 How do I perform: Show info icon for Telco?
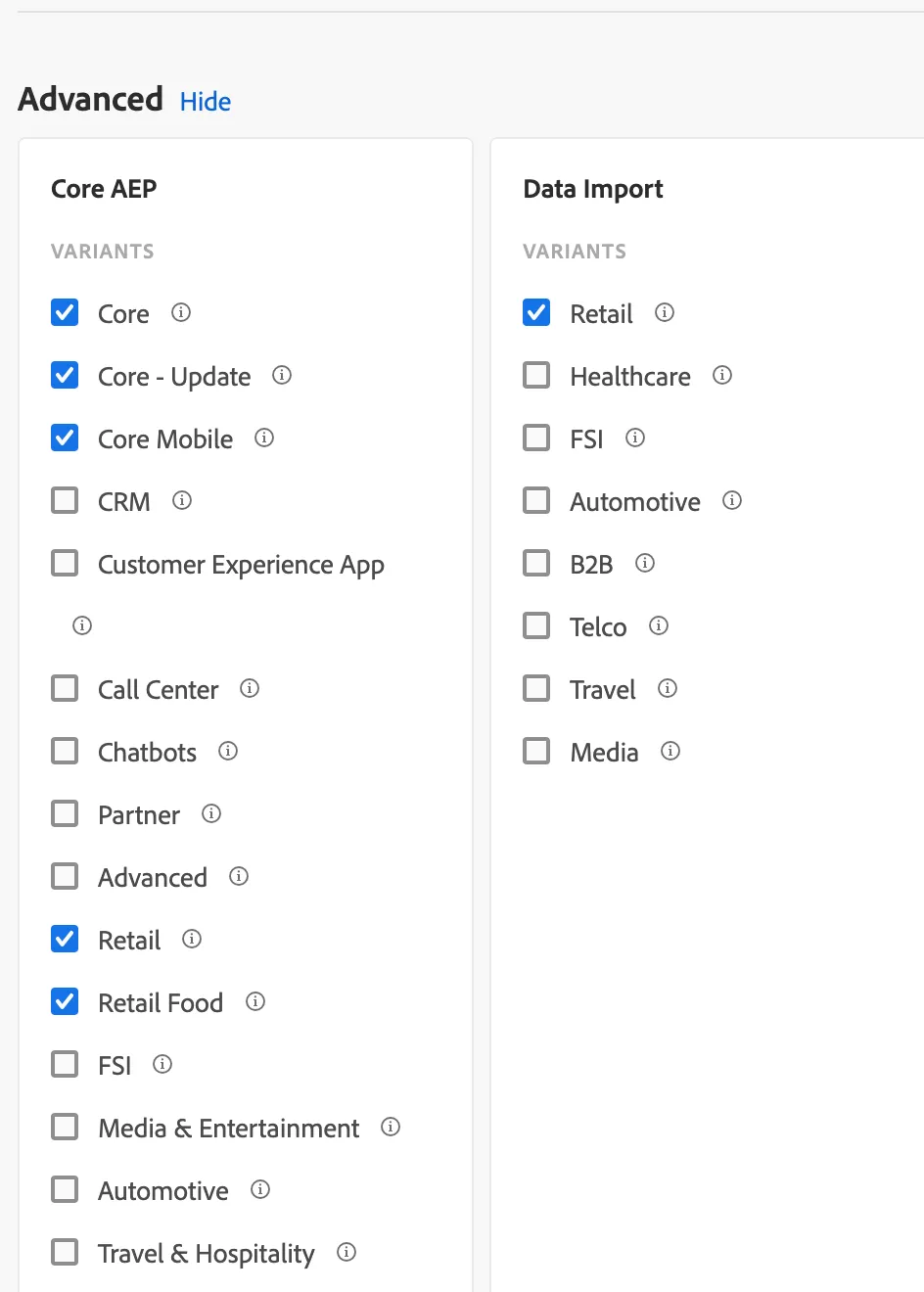tap(659, 625)
